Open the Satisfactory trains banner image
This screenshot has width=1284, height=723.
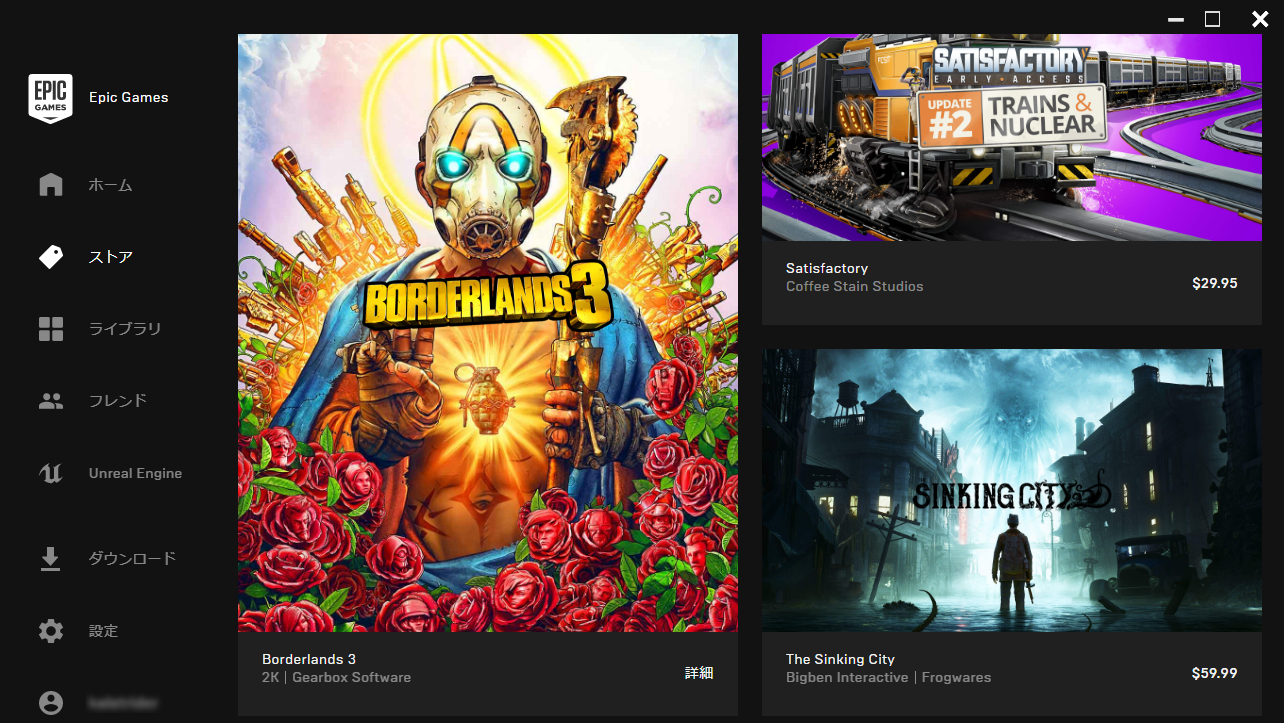point(1012,137)
